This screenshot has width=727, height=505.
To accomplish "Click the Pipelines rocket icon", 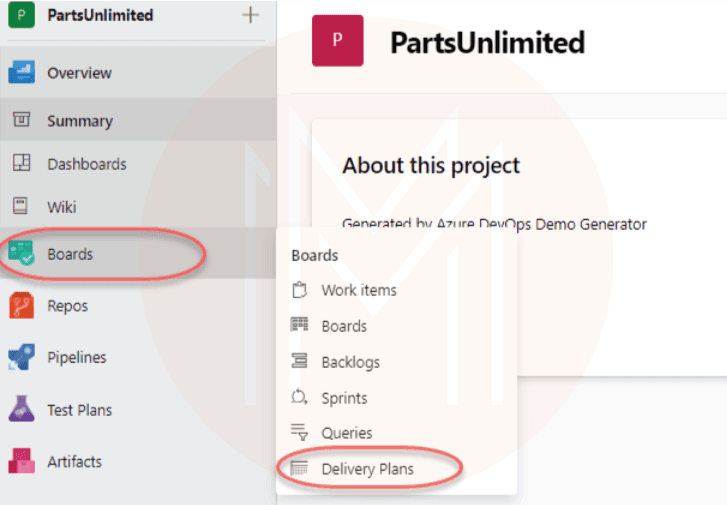I will 22,357.
